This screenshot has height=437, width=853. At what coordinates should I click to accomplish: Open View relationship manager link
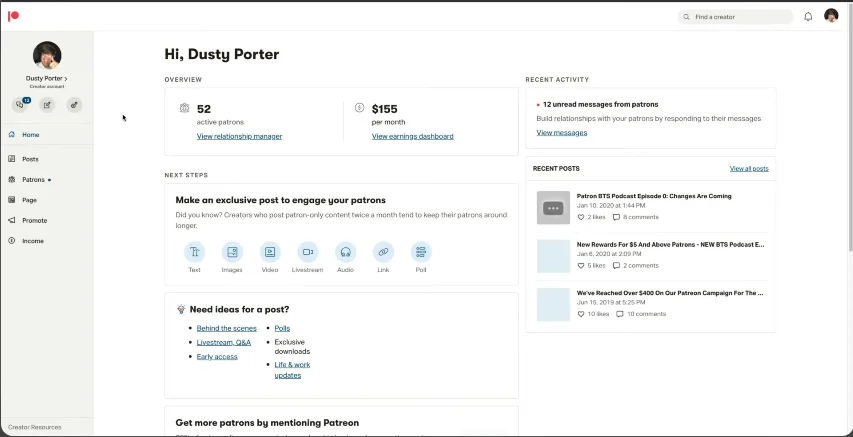coord(239,137)
